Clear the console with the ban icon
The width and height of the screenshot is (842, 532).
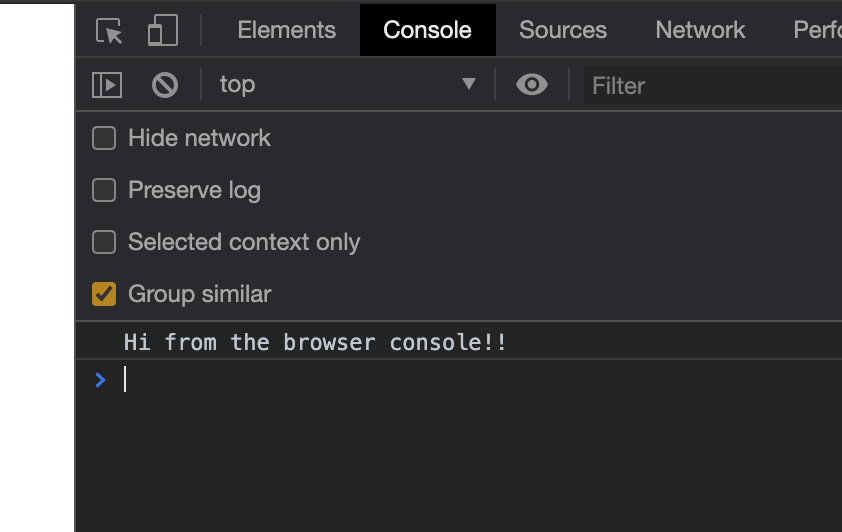(165, 85)
